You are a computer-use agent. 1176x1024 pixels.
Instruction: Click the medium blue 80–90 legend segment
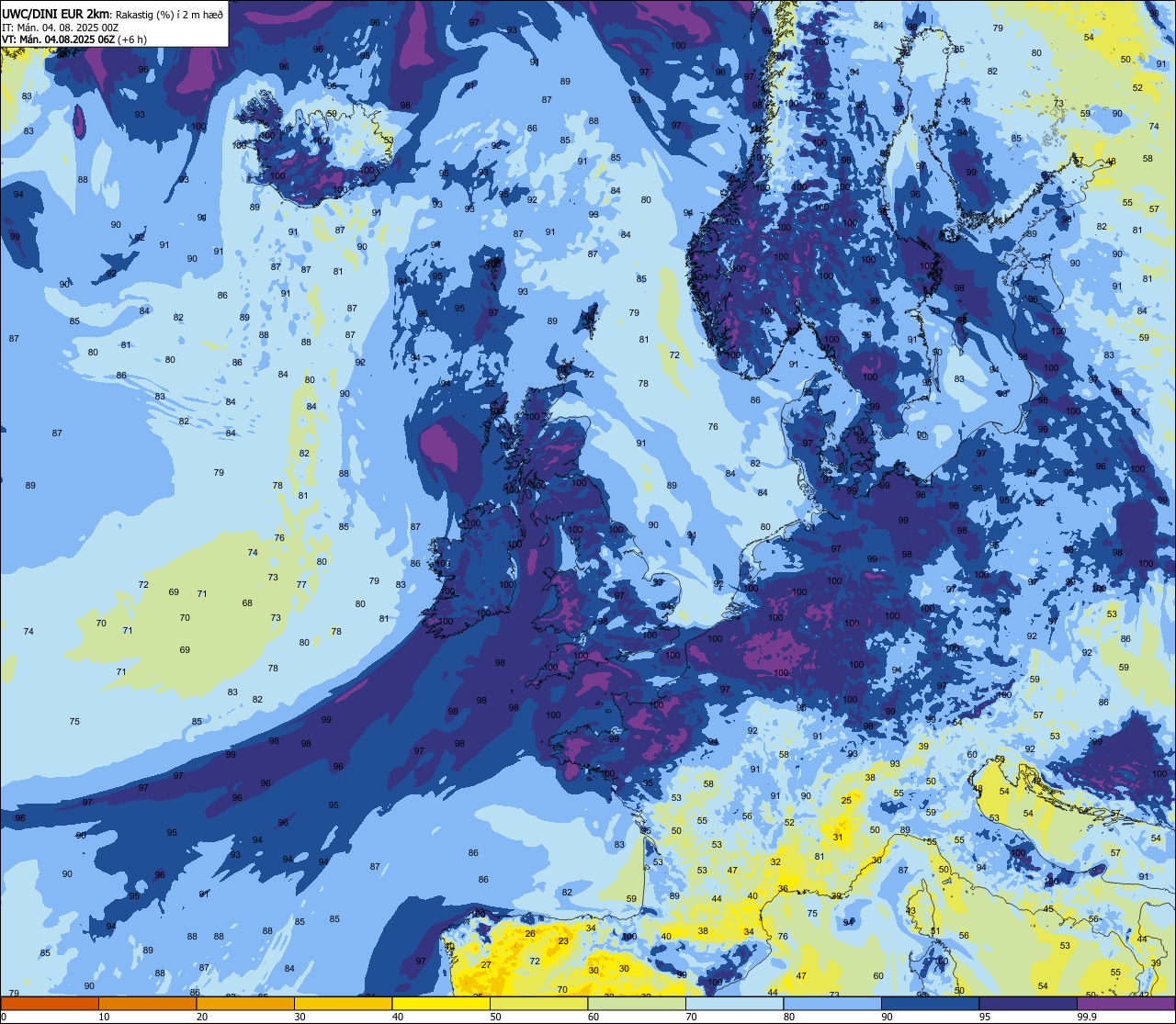tap(833, 1003)
